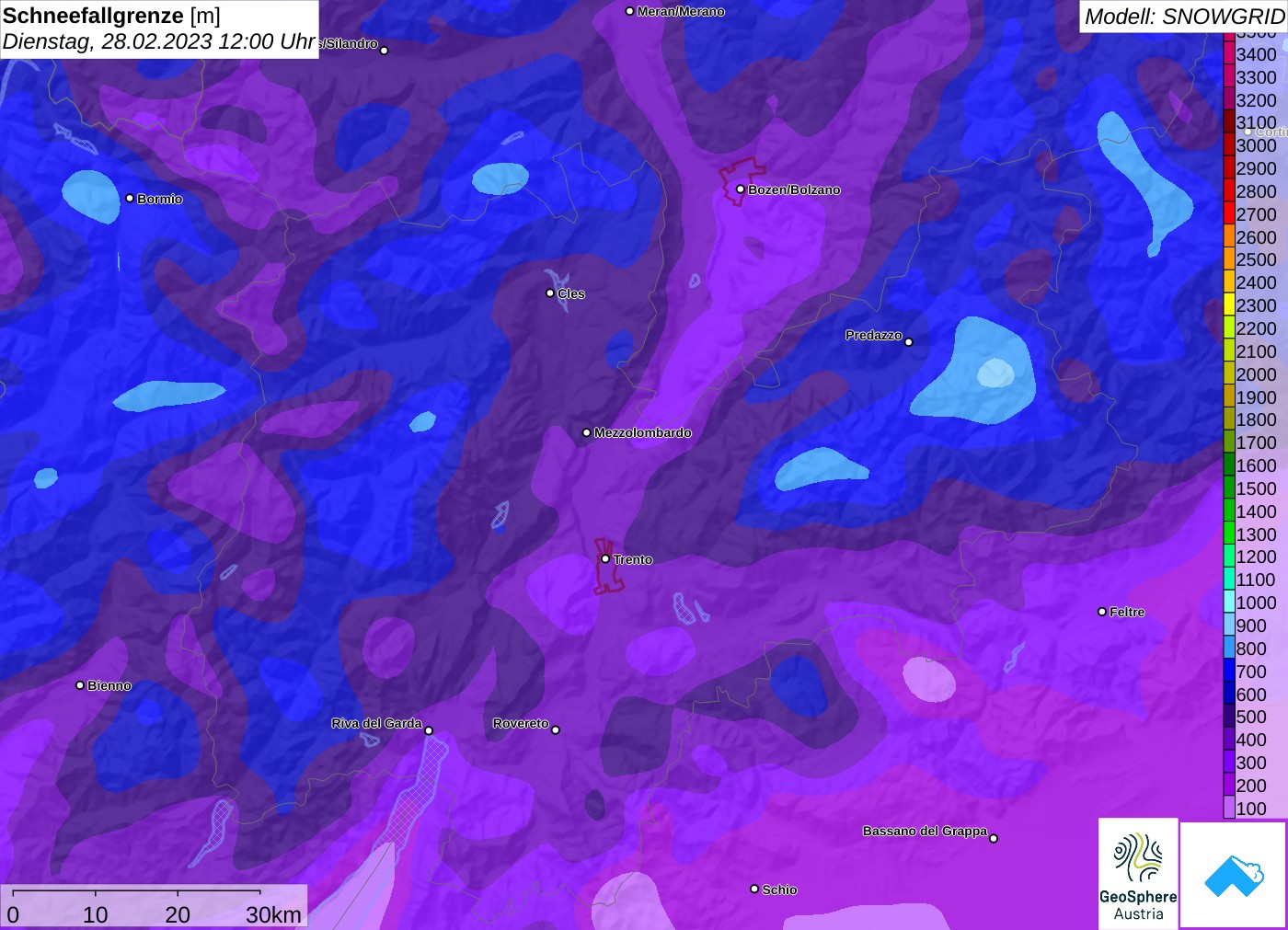The height and width of the screenshot is (930, 1288).
Task: Click the 600 m dark blue legend swatch
Action: (1229, 695)
